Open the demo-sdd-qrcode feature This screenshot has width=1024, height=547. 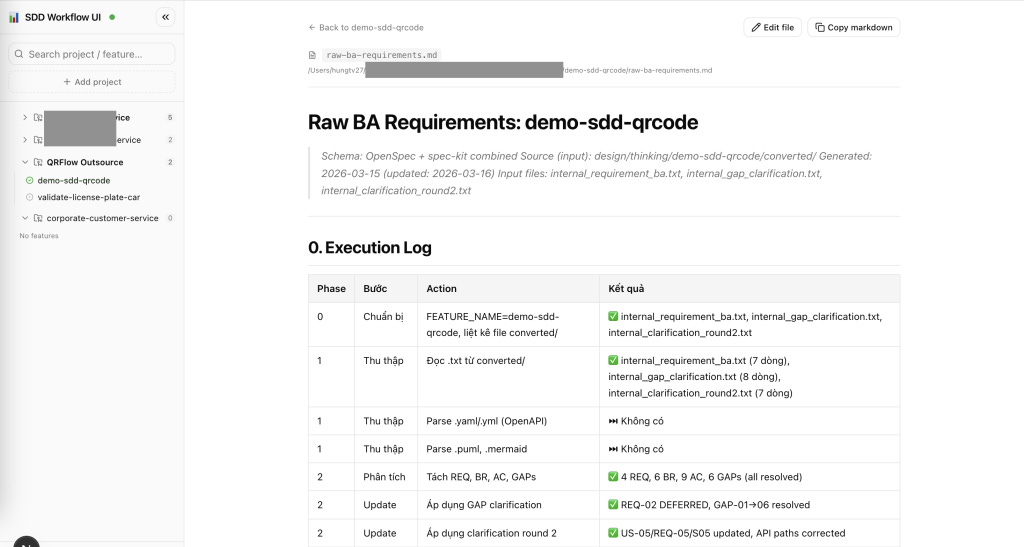pyautogui.click(x=74, y=180)
